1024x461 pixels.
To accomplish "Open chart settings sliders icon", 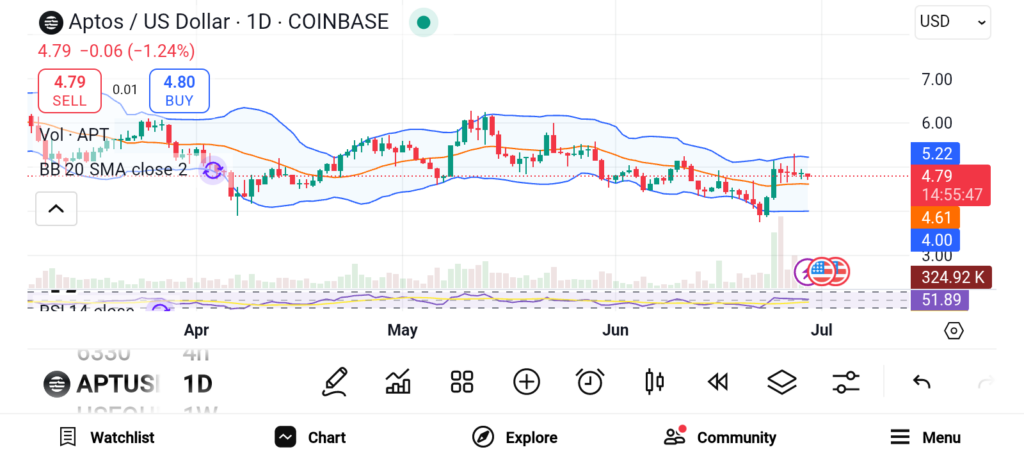I will coord(846,381).
